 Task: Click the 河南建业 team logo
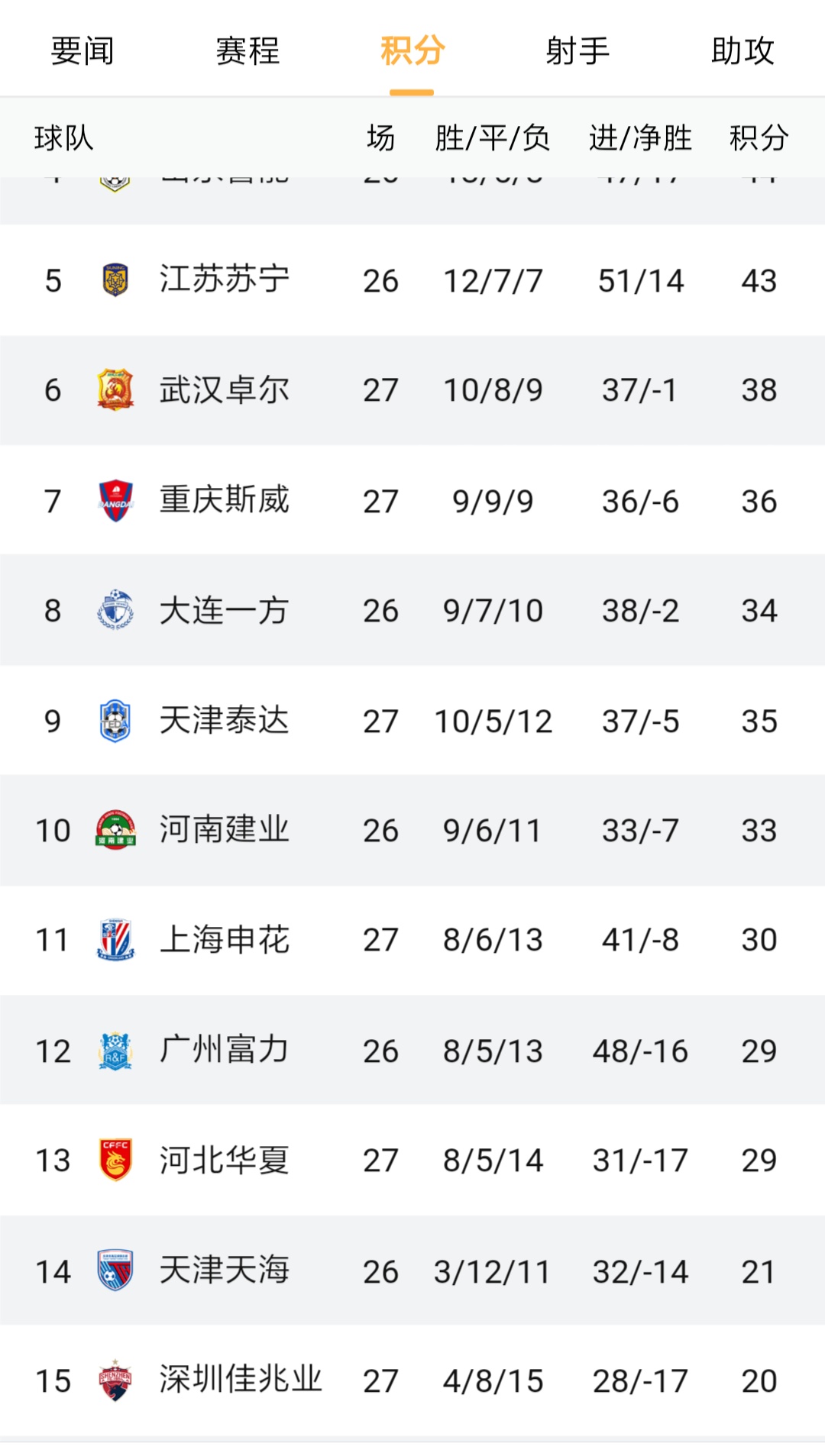coord(115,830)
